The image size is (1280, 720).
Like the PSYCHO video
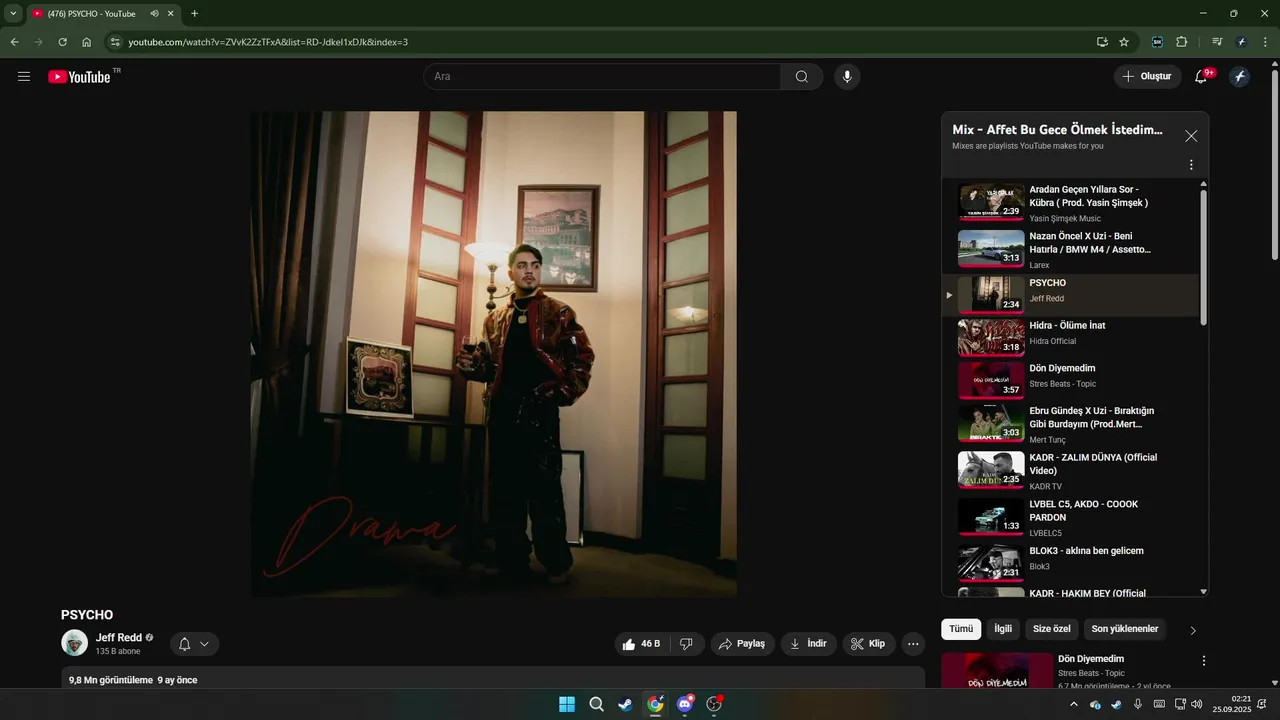[641, 644]
